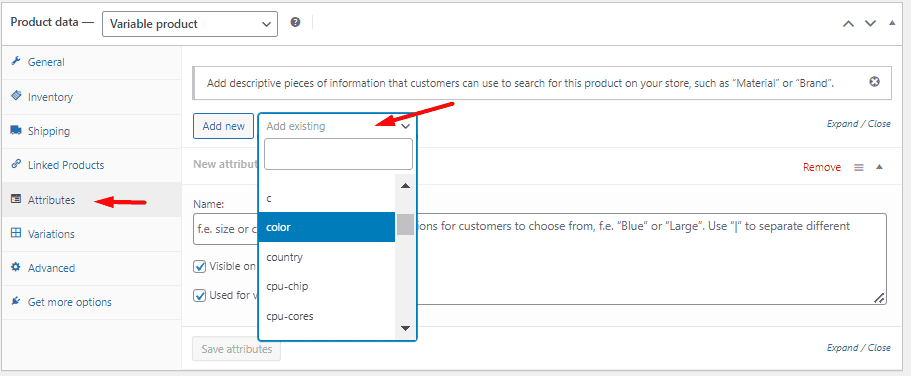The height and width of the screenshot is (376, 911).
Task: Focus the dropdown search field
Action: [338, 154]
